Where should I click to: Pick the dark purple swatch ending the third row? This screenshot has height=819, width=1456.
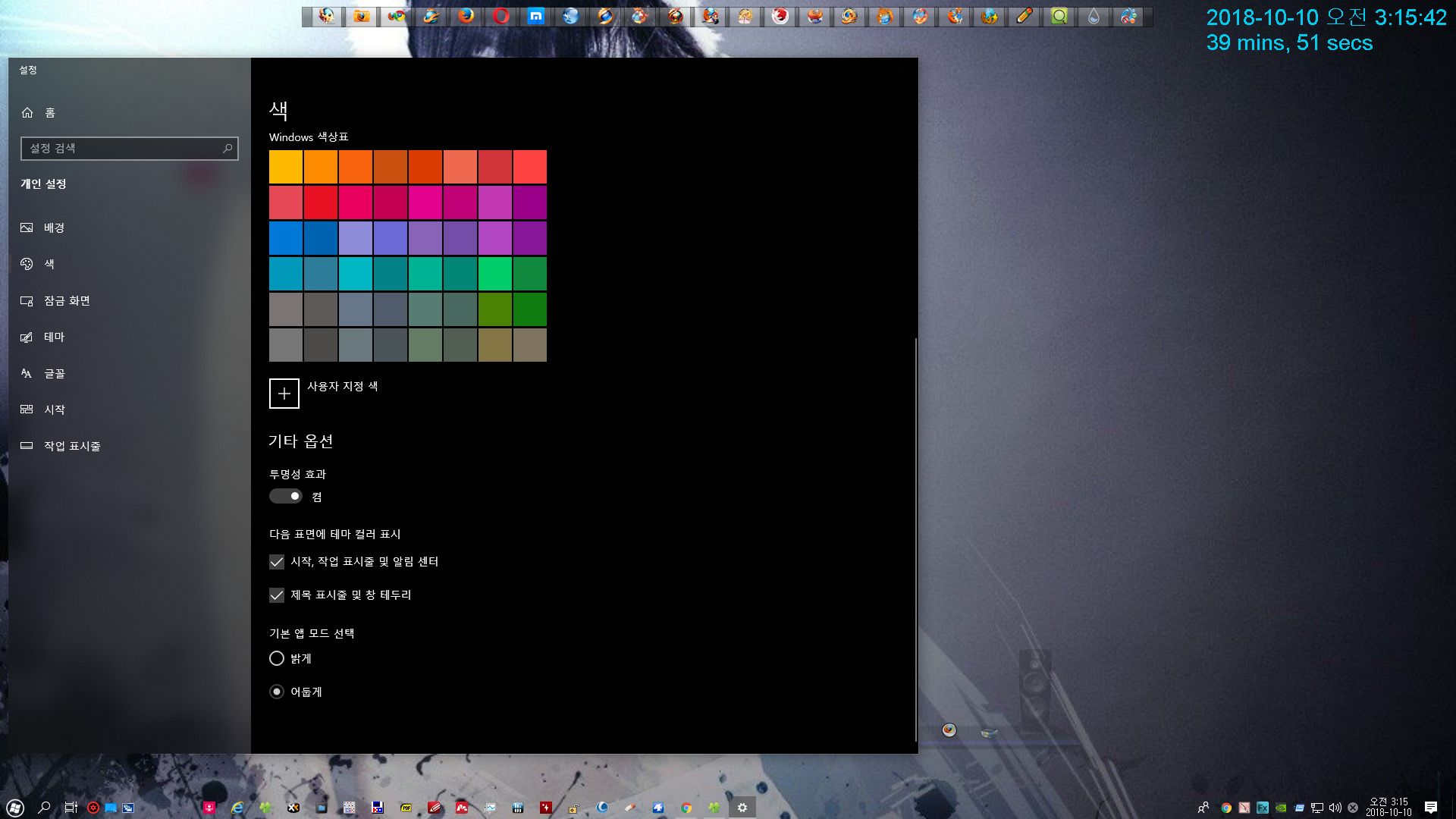click(x=530, y=238)
